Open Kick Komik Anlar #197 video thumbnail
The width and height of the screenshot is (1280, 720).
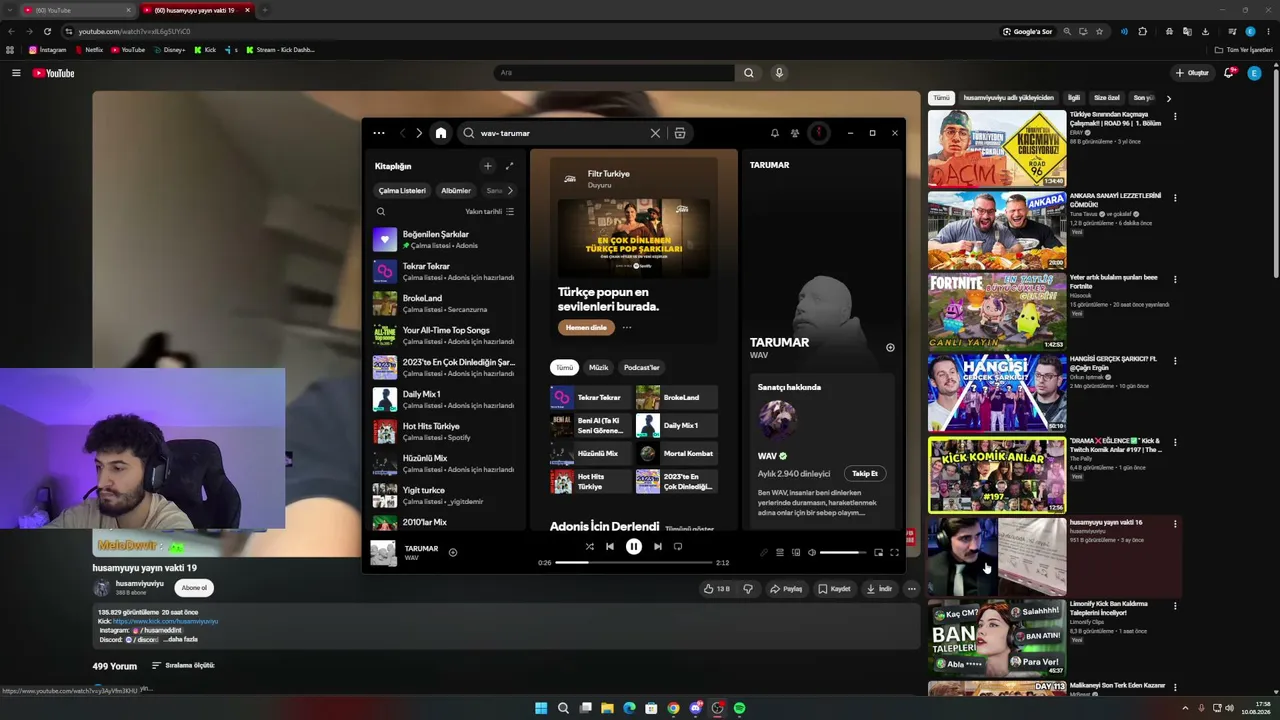(997, 475)
